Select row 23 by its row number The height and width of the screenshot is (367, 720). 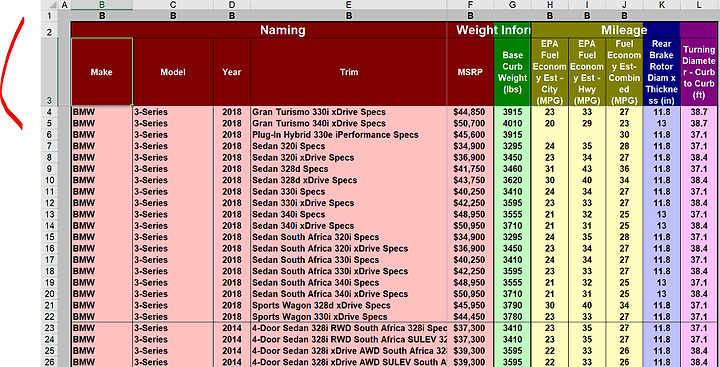49,328
